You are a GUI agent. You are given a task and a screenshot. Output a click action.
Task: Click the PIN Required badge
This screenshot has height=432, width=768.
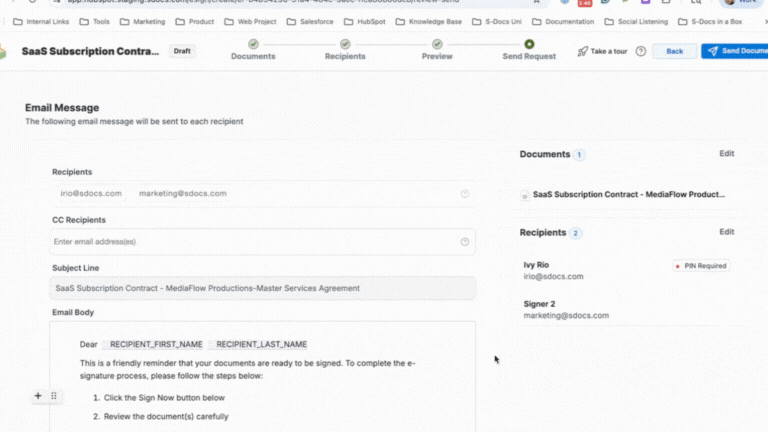coord(701,266)
